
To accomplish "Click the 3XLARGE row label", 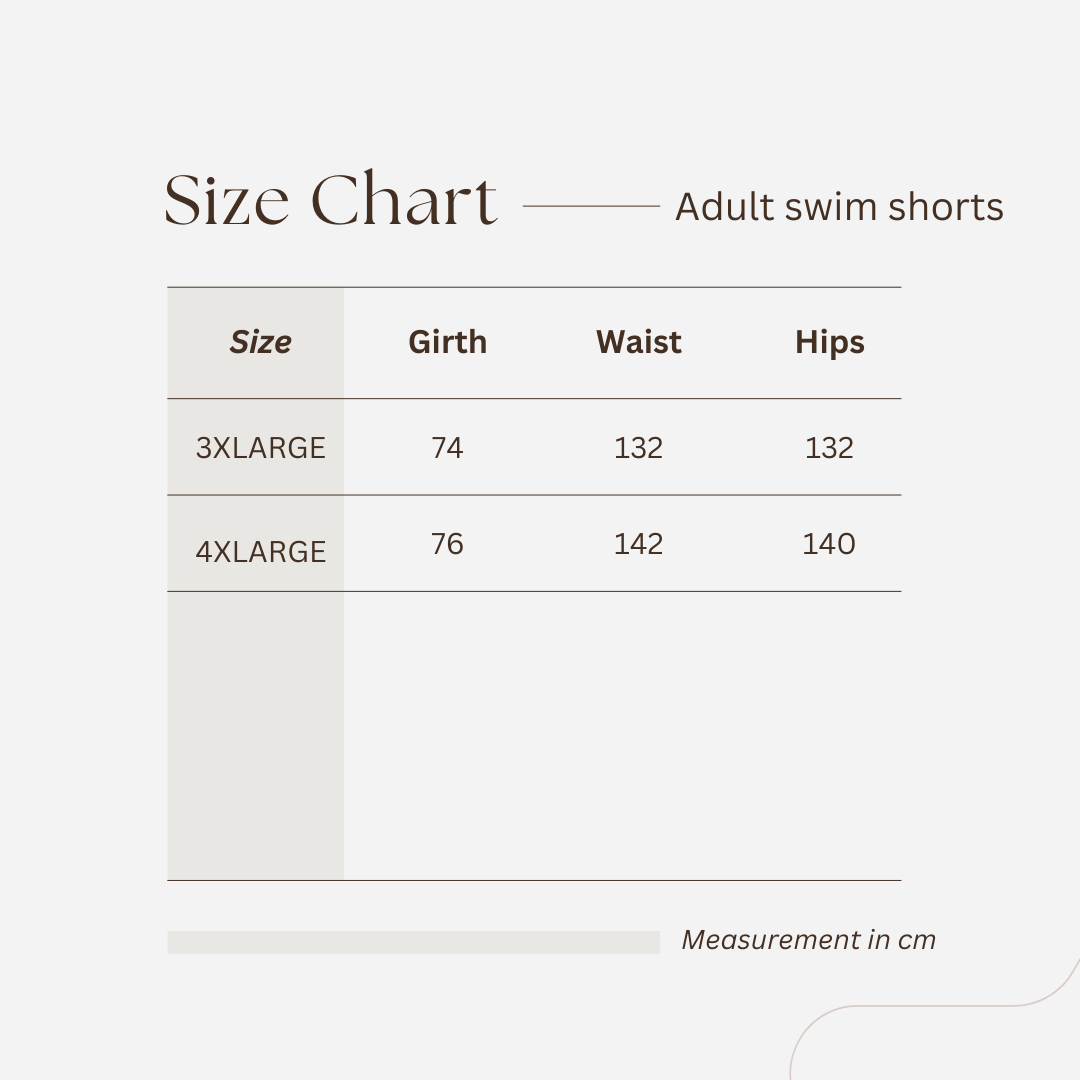I will tap(260, 448).
